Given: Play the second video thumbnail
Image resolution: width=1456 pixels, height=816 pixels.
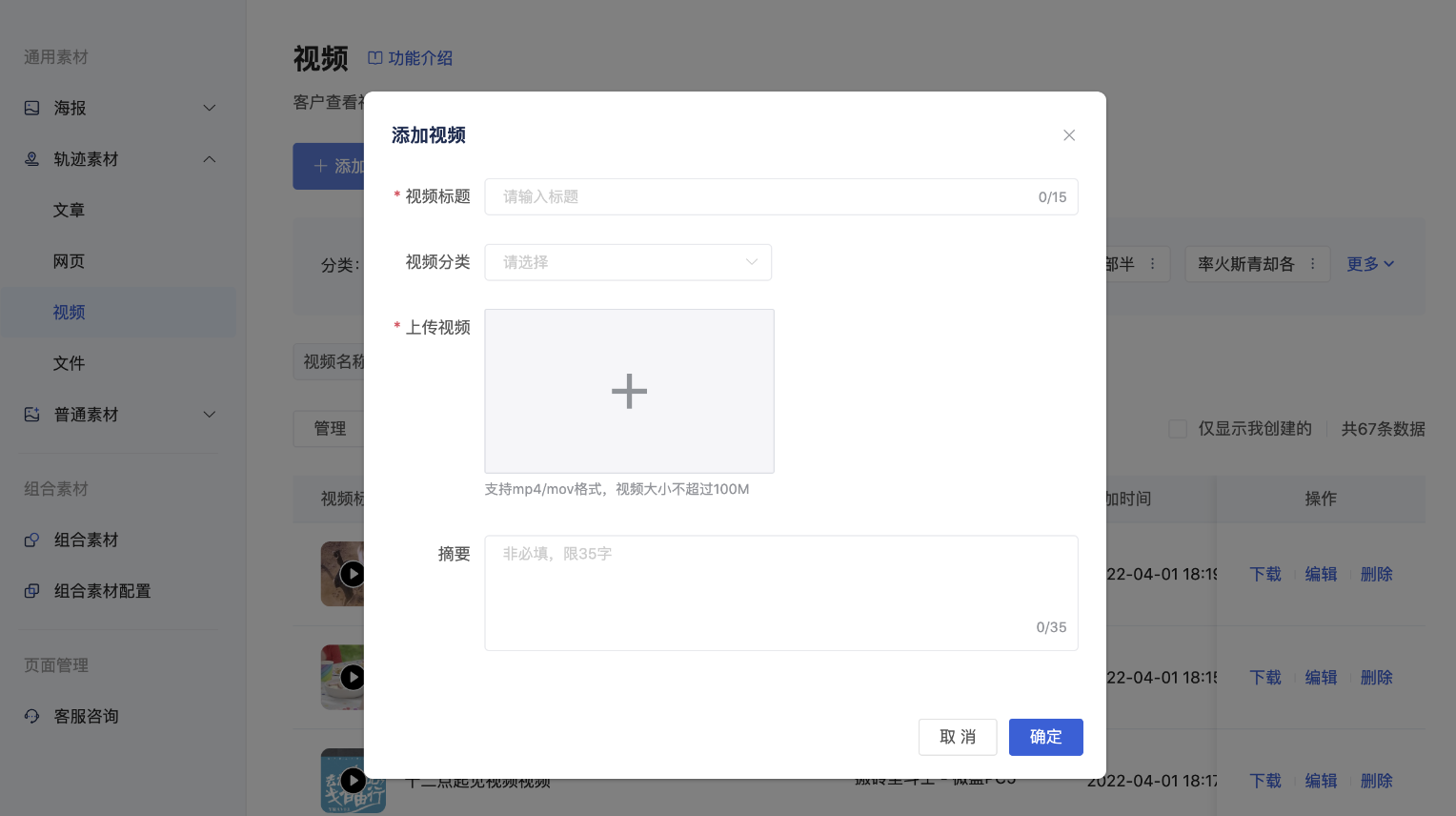Looking at the screenshot, I should pos(352,677).
